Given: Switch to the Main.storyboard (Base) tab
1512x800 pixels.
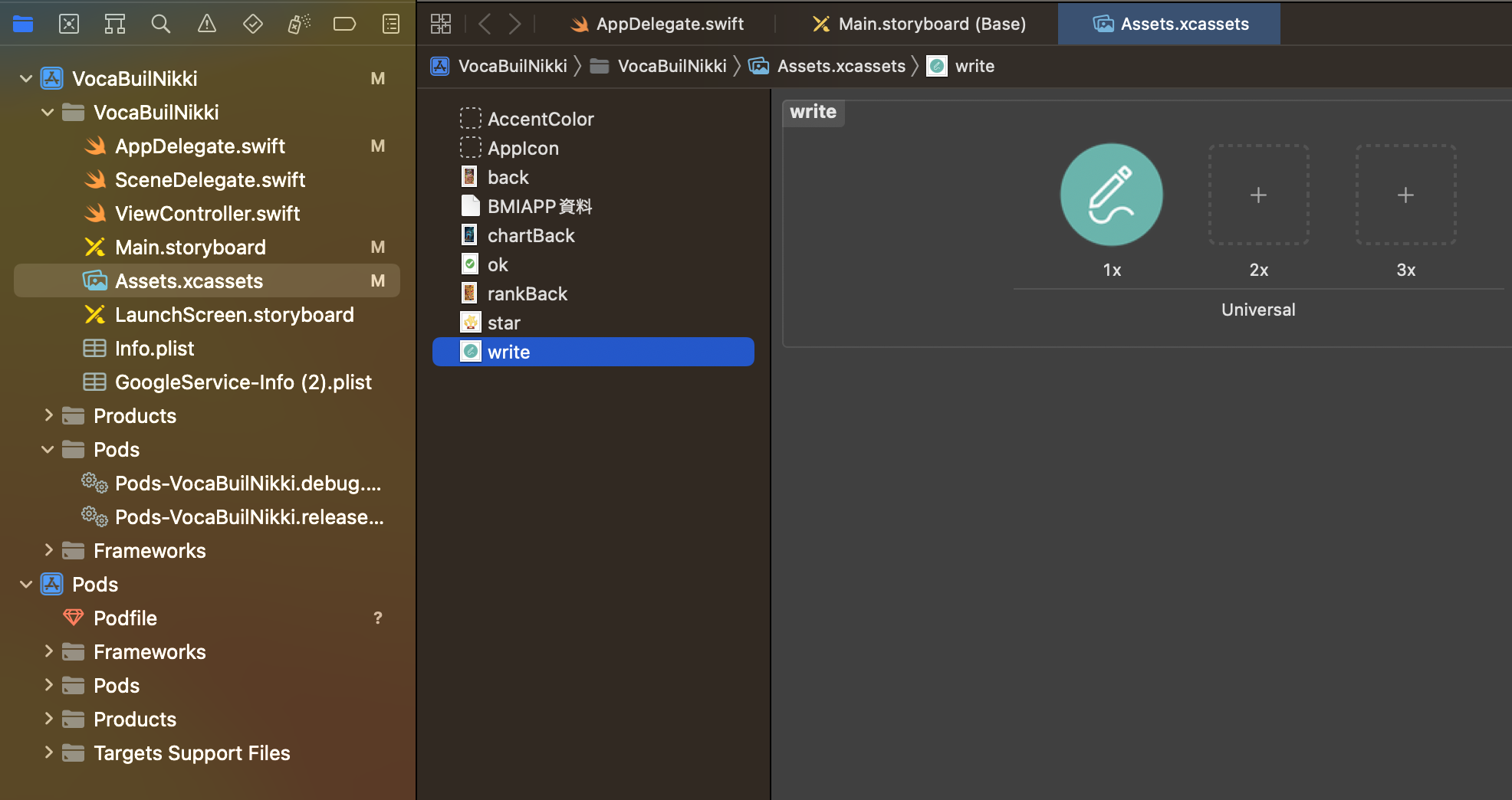Looking at the screenshot, I should (x=919, y=24).
